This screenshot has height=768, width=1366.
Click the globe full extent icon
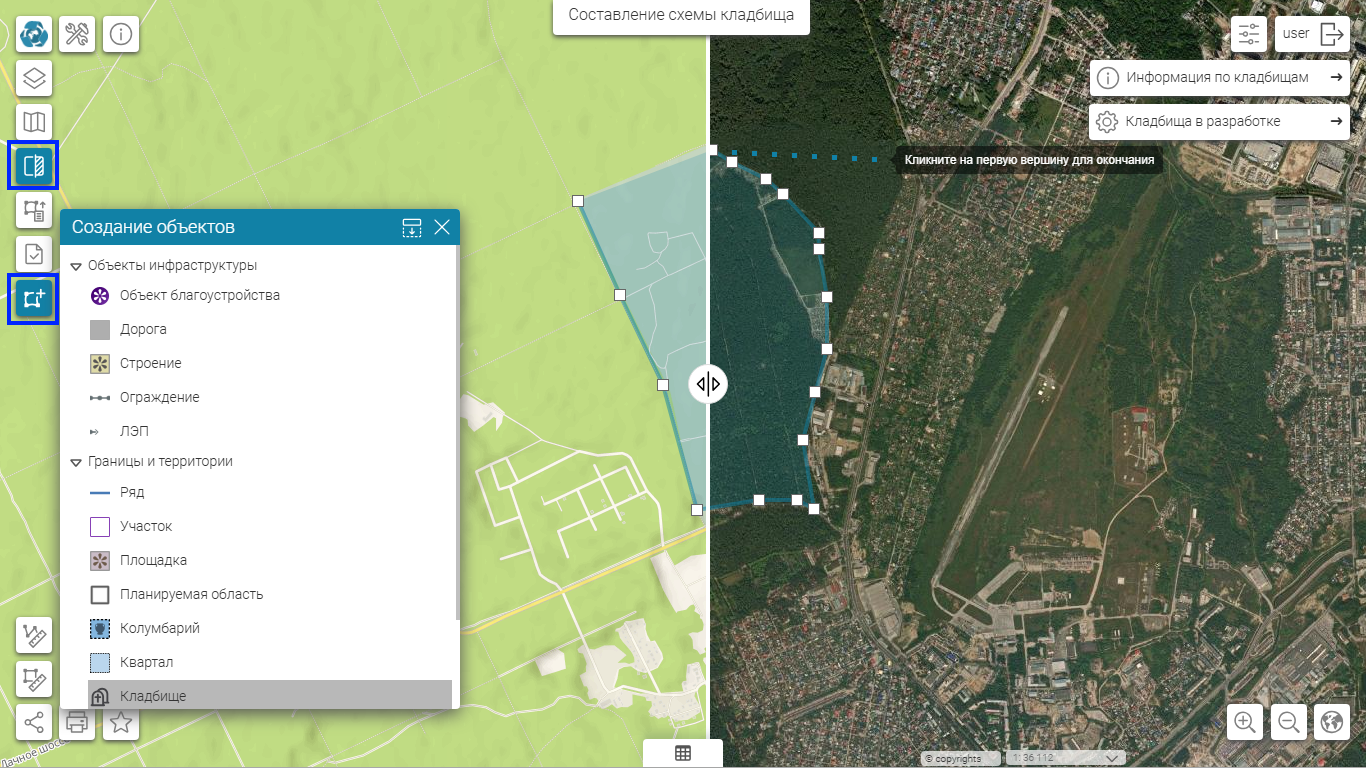point(1331,722)
